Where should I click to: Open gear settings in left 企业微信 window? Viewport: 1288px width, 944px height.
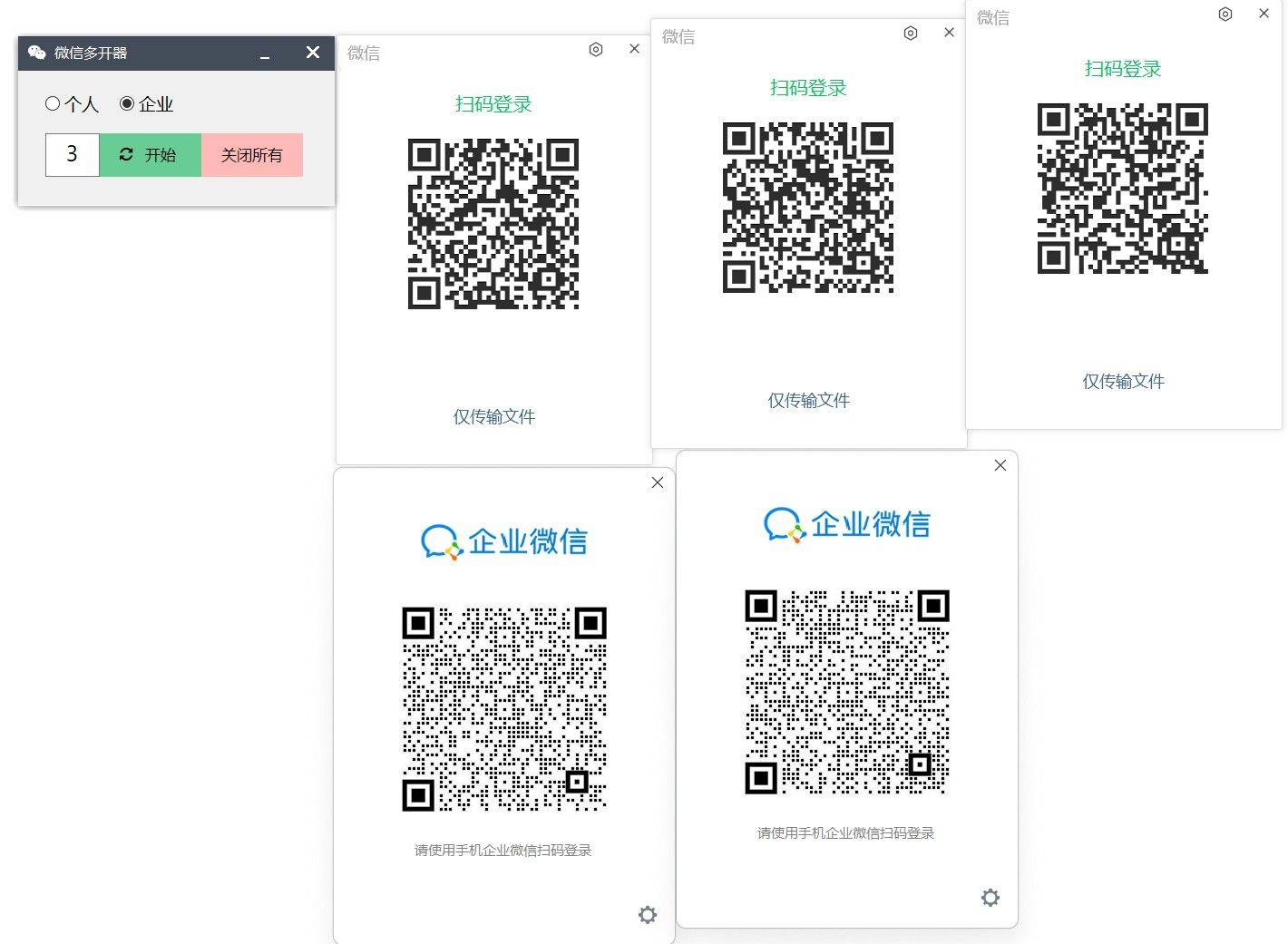(648, 915)
